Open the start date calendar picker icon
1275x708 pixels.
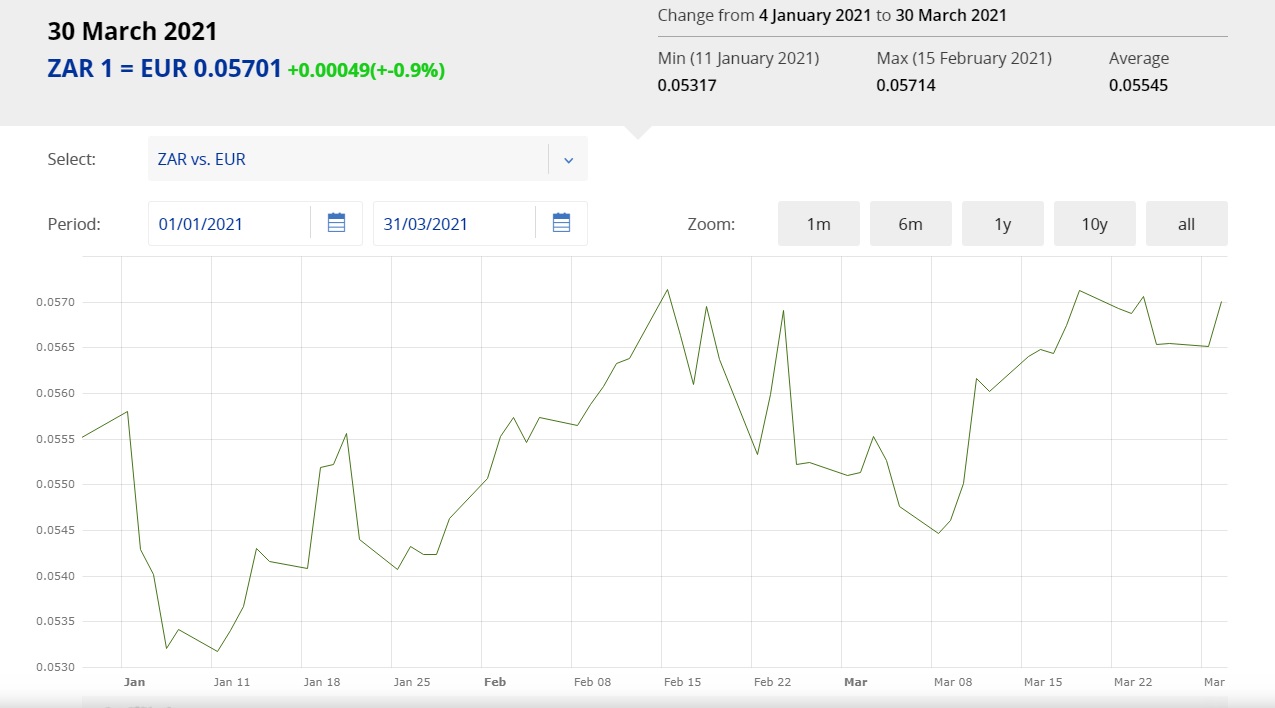pos(336,223)
